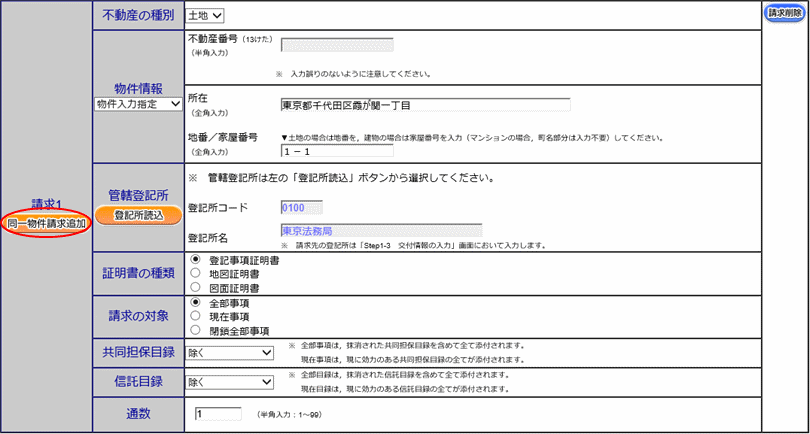The width and height of the screenshot is (810, 434).
Task: Click the 所在 address input field
Action: click(426, 105)
